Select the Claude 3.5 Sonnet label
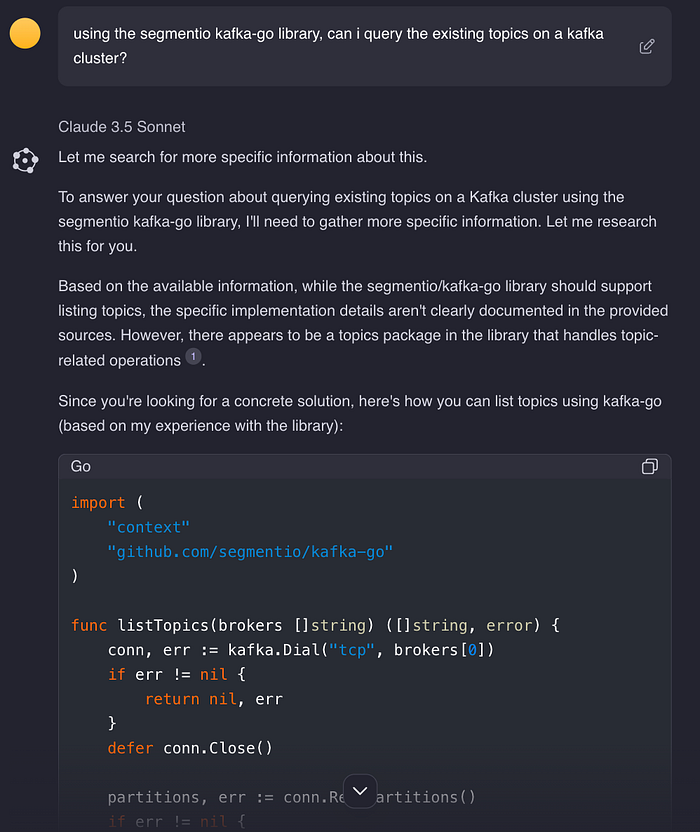The height and width of the screenshot is (832, 700). tap(122, 127)
